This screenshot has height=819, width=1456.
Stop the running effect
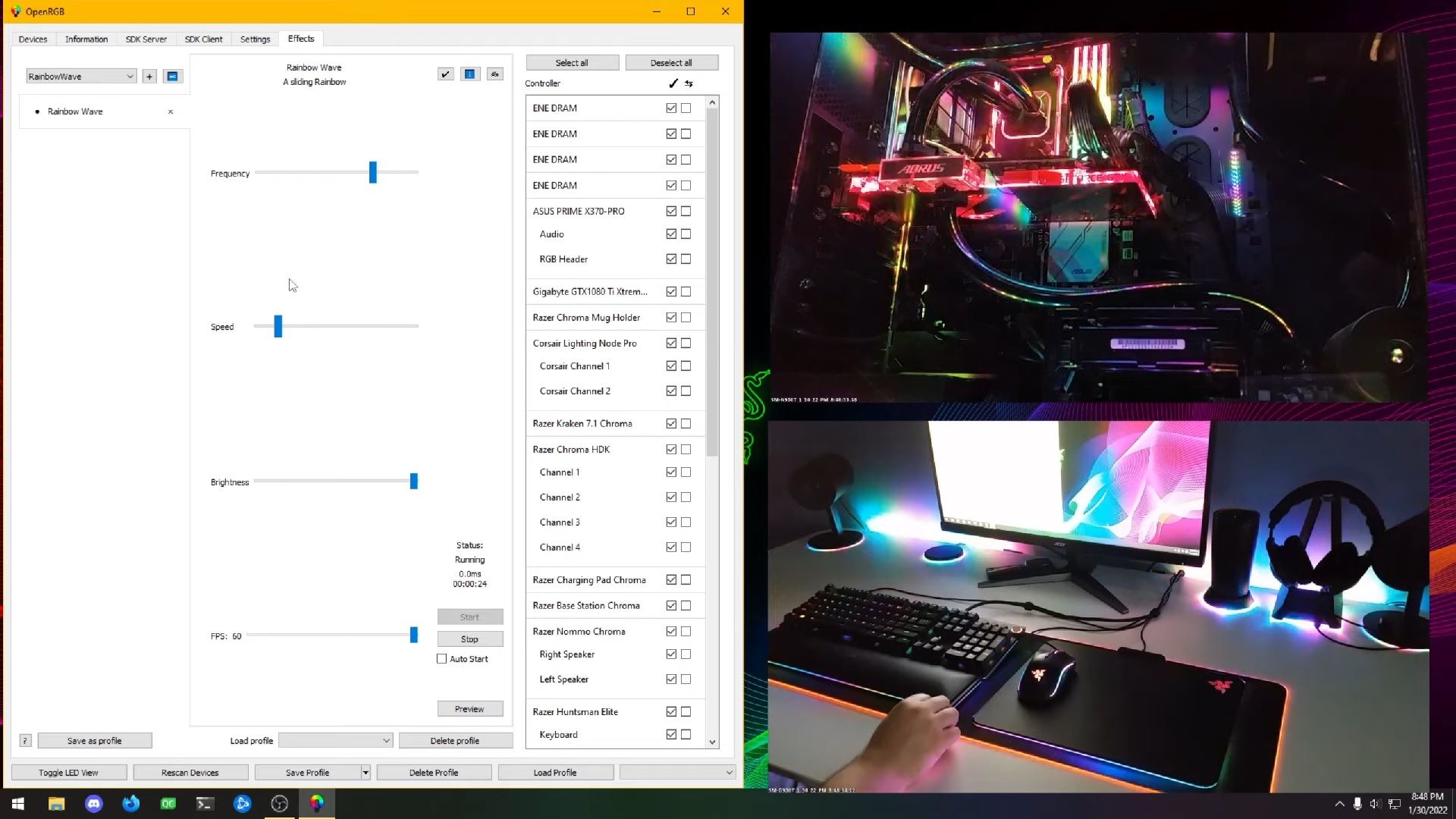point(470,639)
